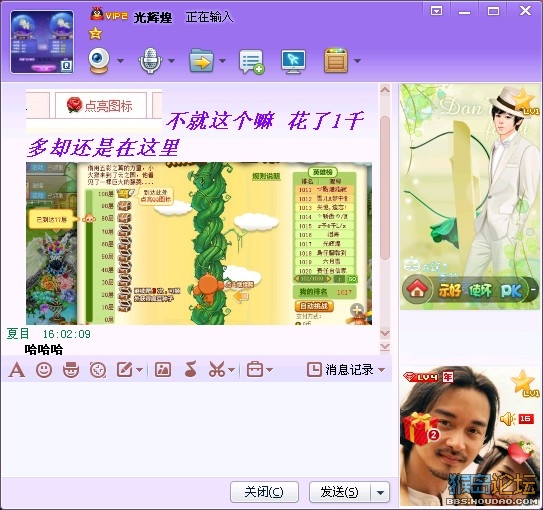Expand voice call options arrow
The height and width of the screenshot is (510, 543).
click(171, 61)
